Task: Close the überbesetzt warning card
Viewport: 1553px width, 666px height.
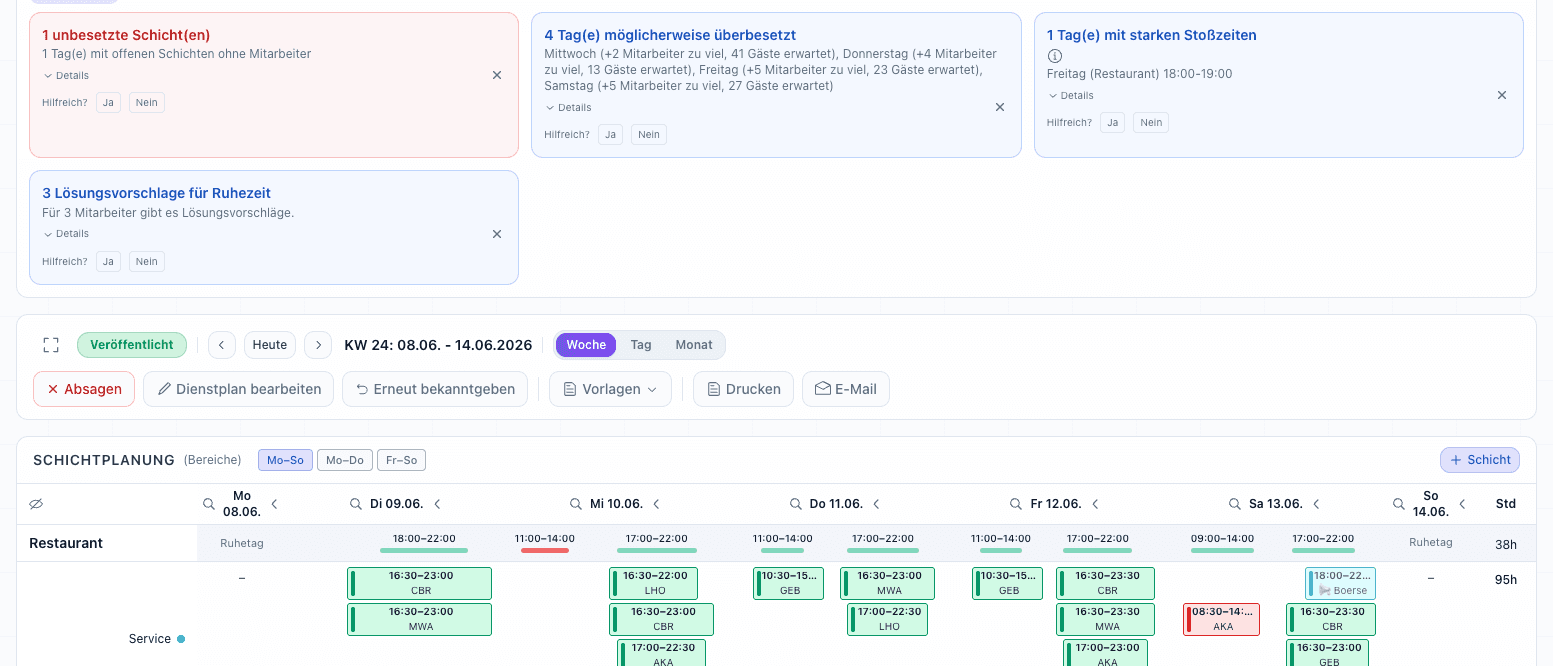Action: point(999,107)
